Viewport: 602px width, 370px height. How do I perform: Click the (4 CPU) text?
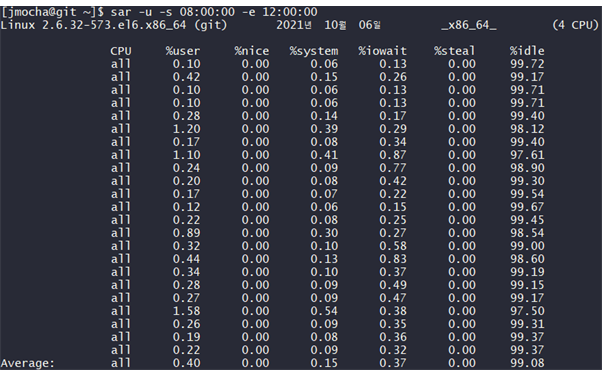pos(576,25)
